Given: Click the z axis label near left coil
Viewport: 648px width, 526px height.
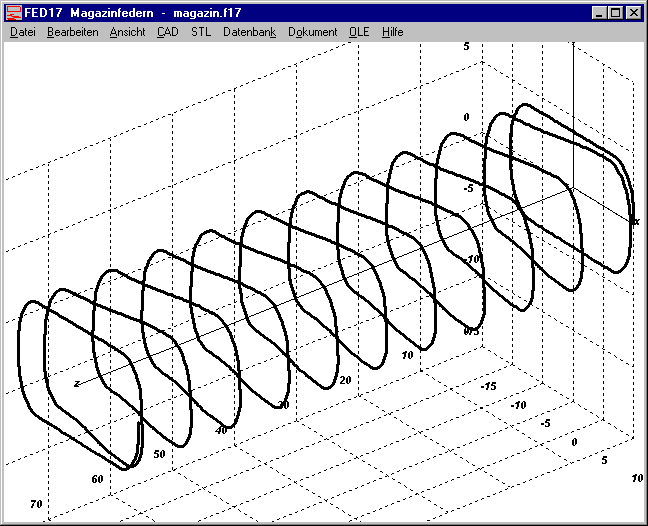Looking at the screenshot, I should click(x=77, y=383).
